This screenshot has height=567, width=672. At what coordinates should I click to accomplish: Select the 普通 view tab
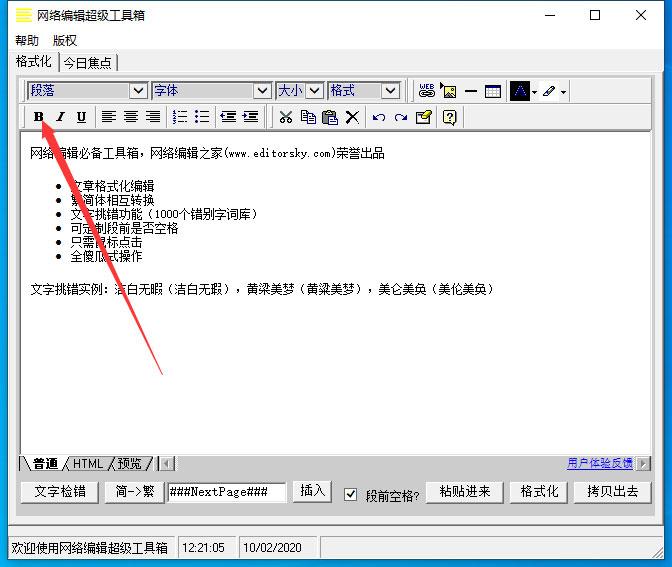click(x=45, y=464)
